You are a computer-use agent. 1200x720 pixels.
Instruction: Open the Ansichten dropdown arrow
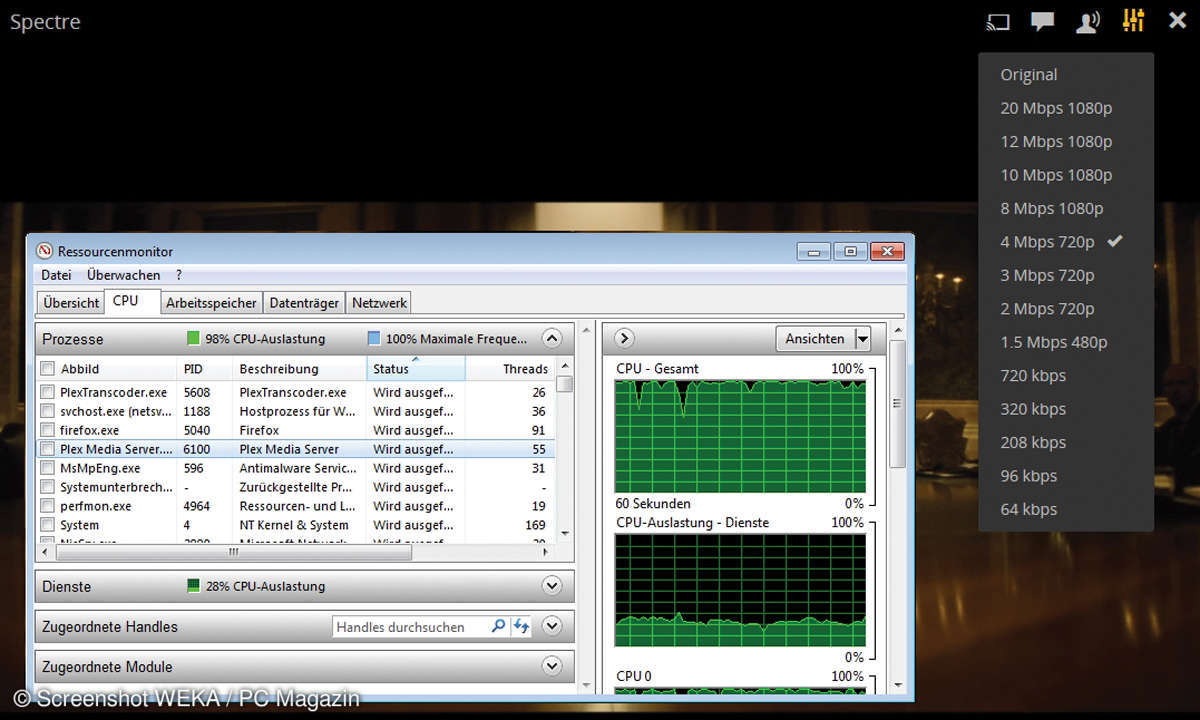click(x=862, y=338)
